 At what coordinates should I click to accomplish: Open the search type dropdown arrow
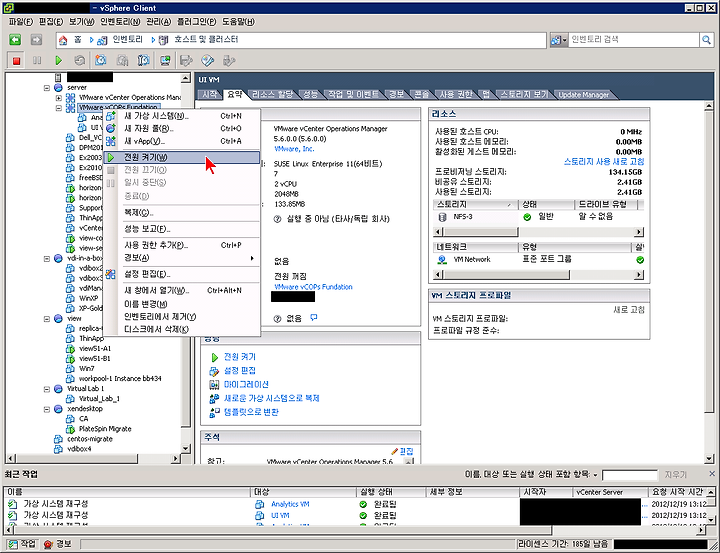[x=564, y=40]
